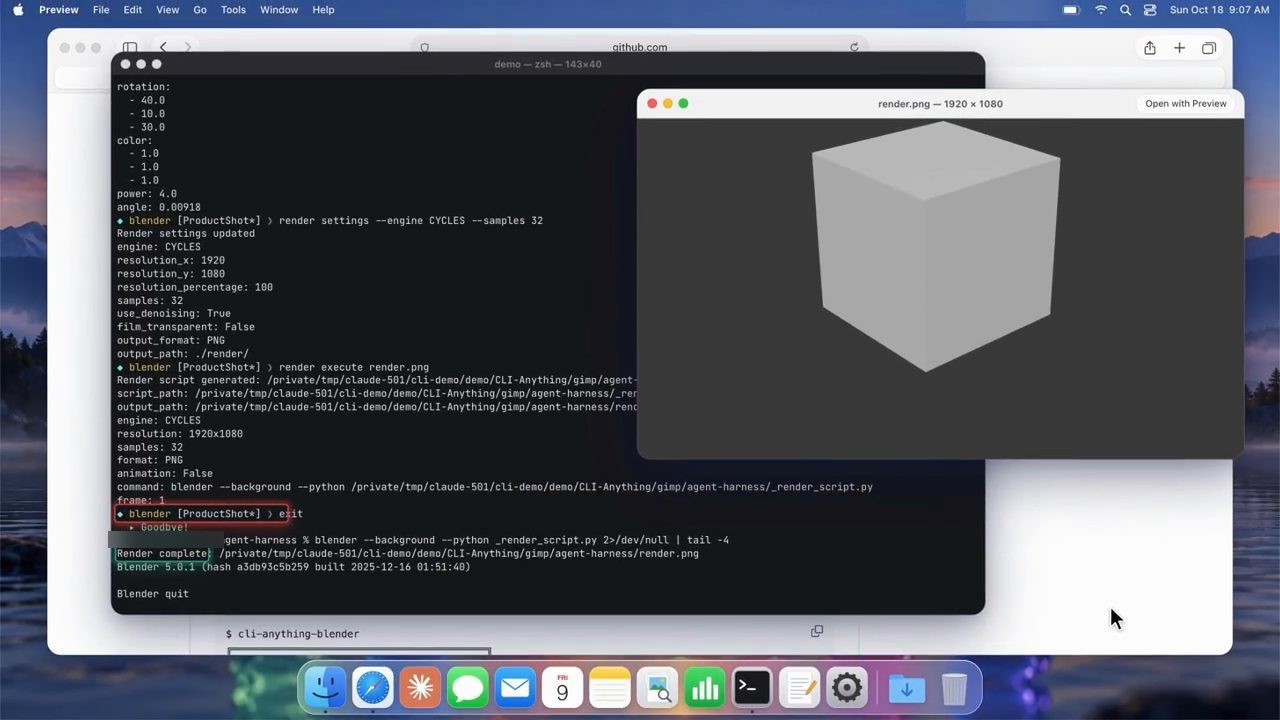Open System Settings from the dock

(x=847, y=688)
